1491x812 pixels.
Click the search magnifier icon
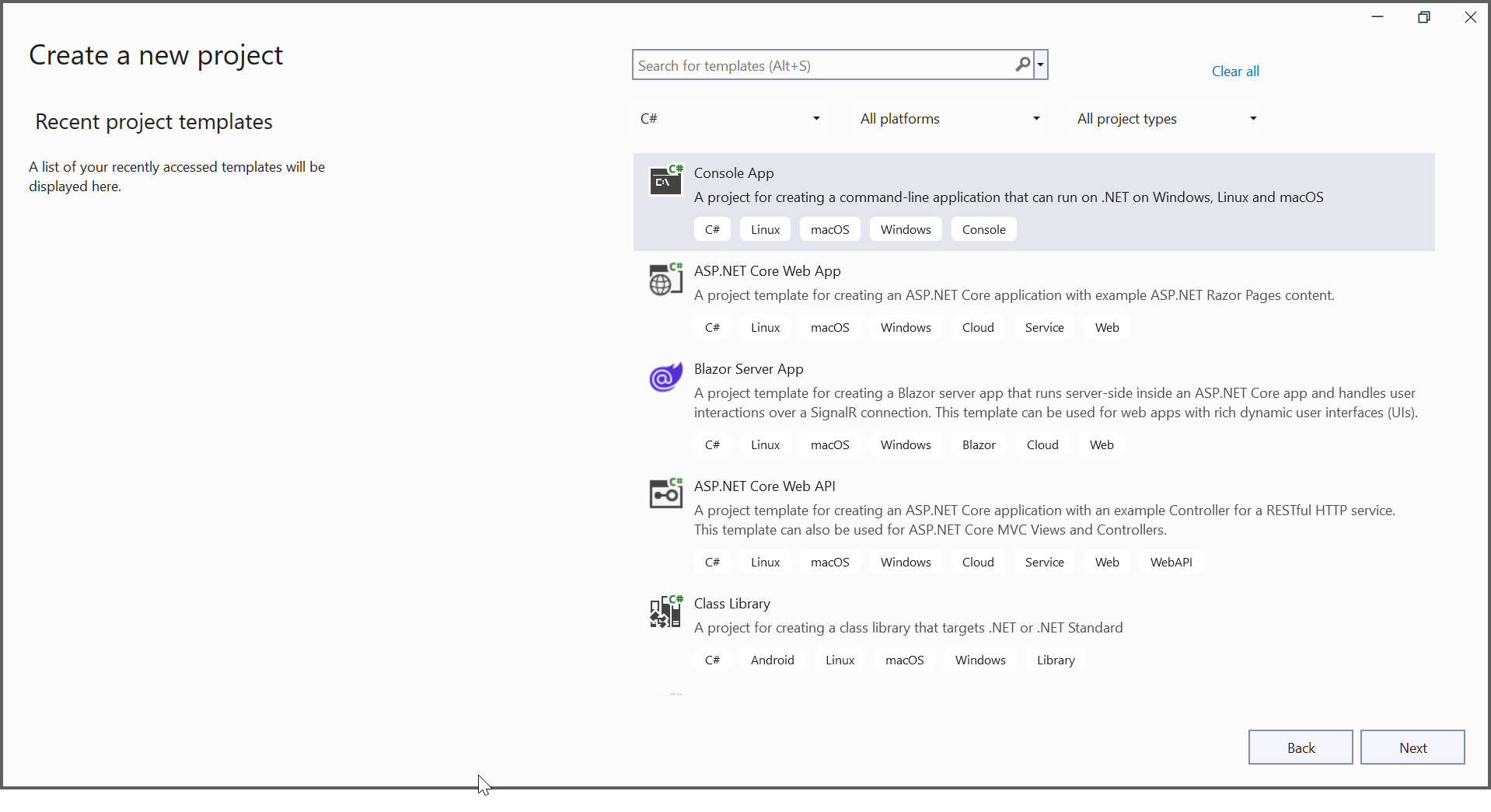[1022, 64]
